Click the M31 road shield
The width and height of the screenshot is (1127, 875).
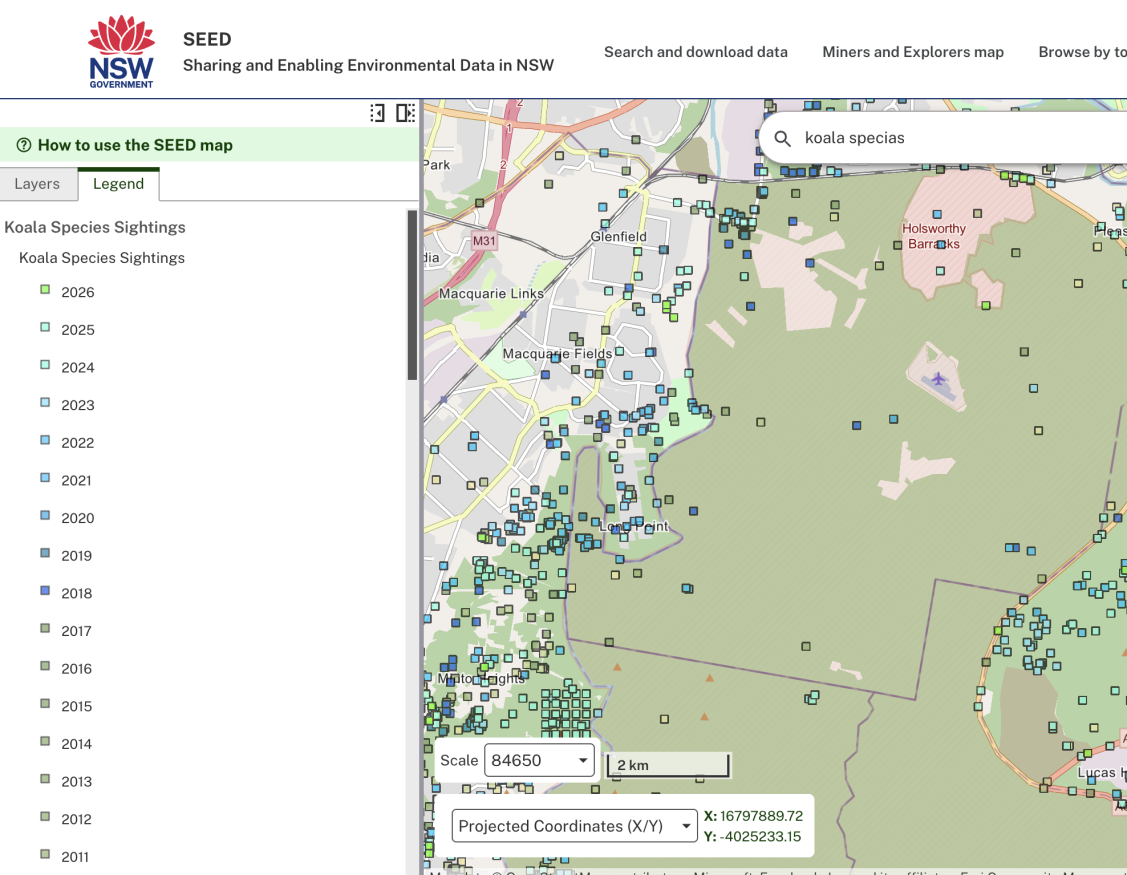pos(484,241)
